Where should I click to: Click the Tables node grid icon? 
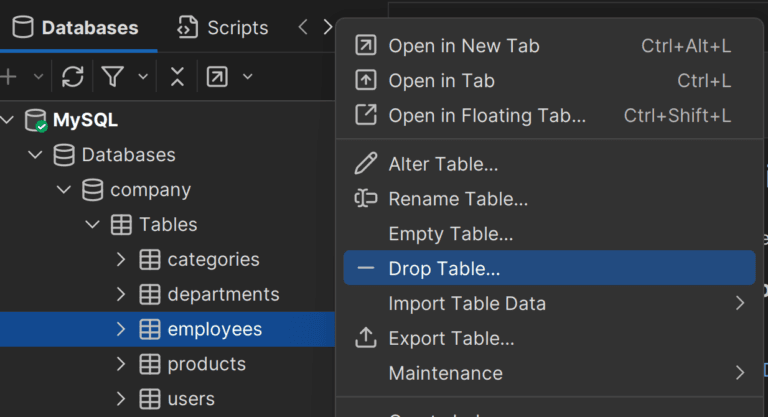pos(121,224)
